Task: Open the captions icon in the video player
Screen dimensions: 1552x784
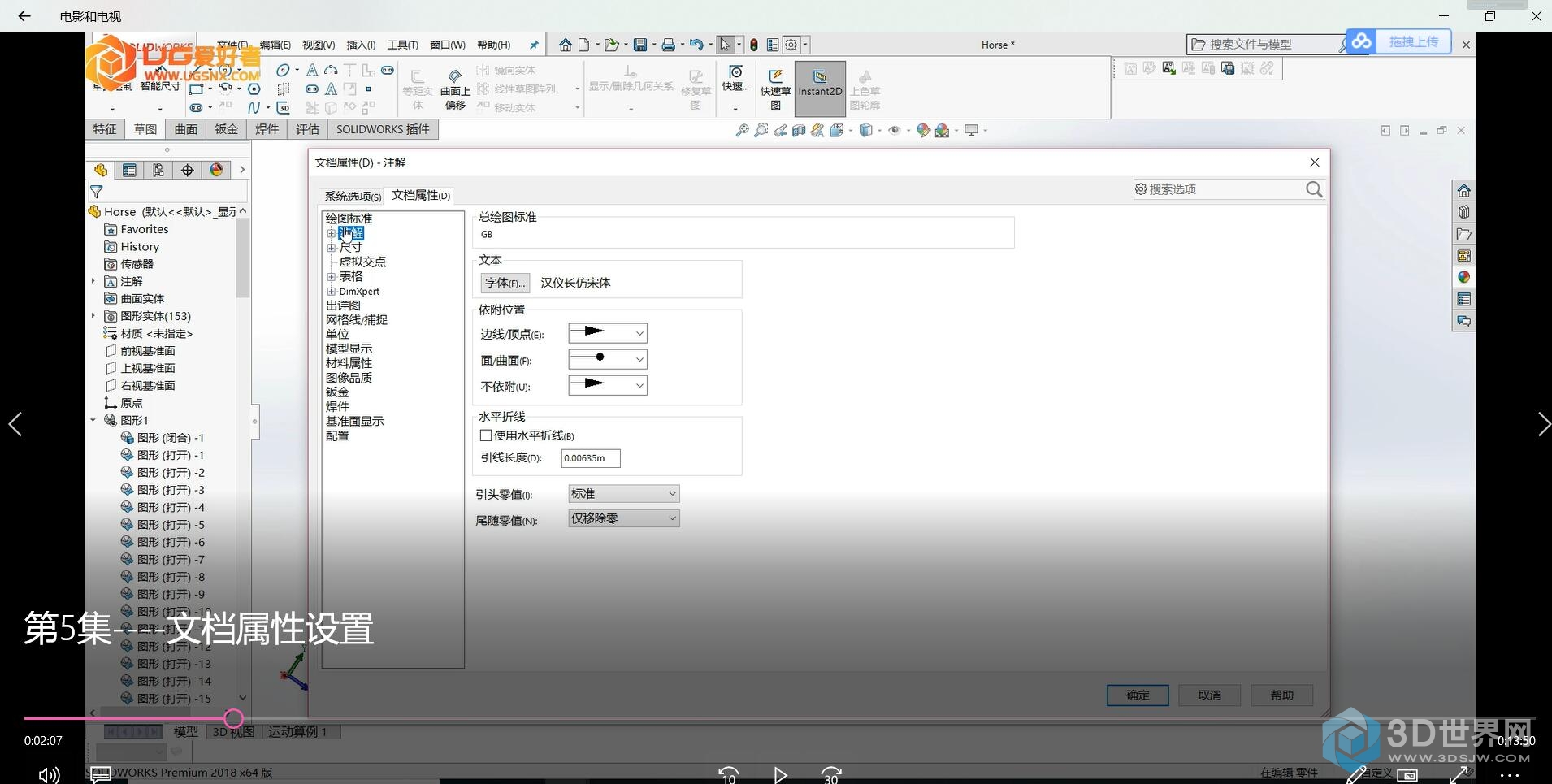Action: click(100, 774)
